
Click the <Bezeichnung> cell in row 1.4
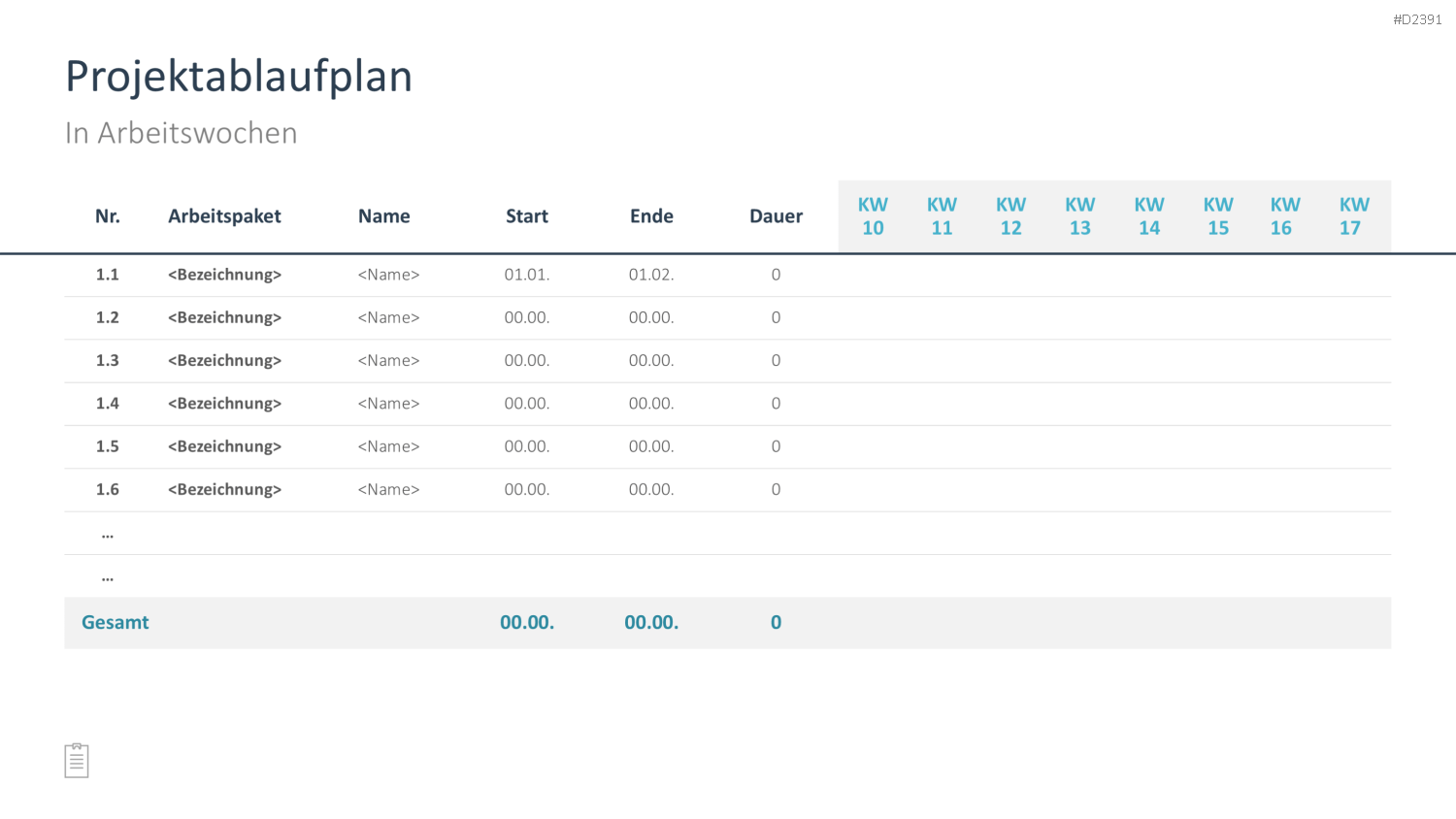224,404
